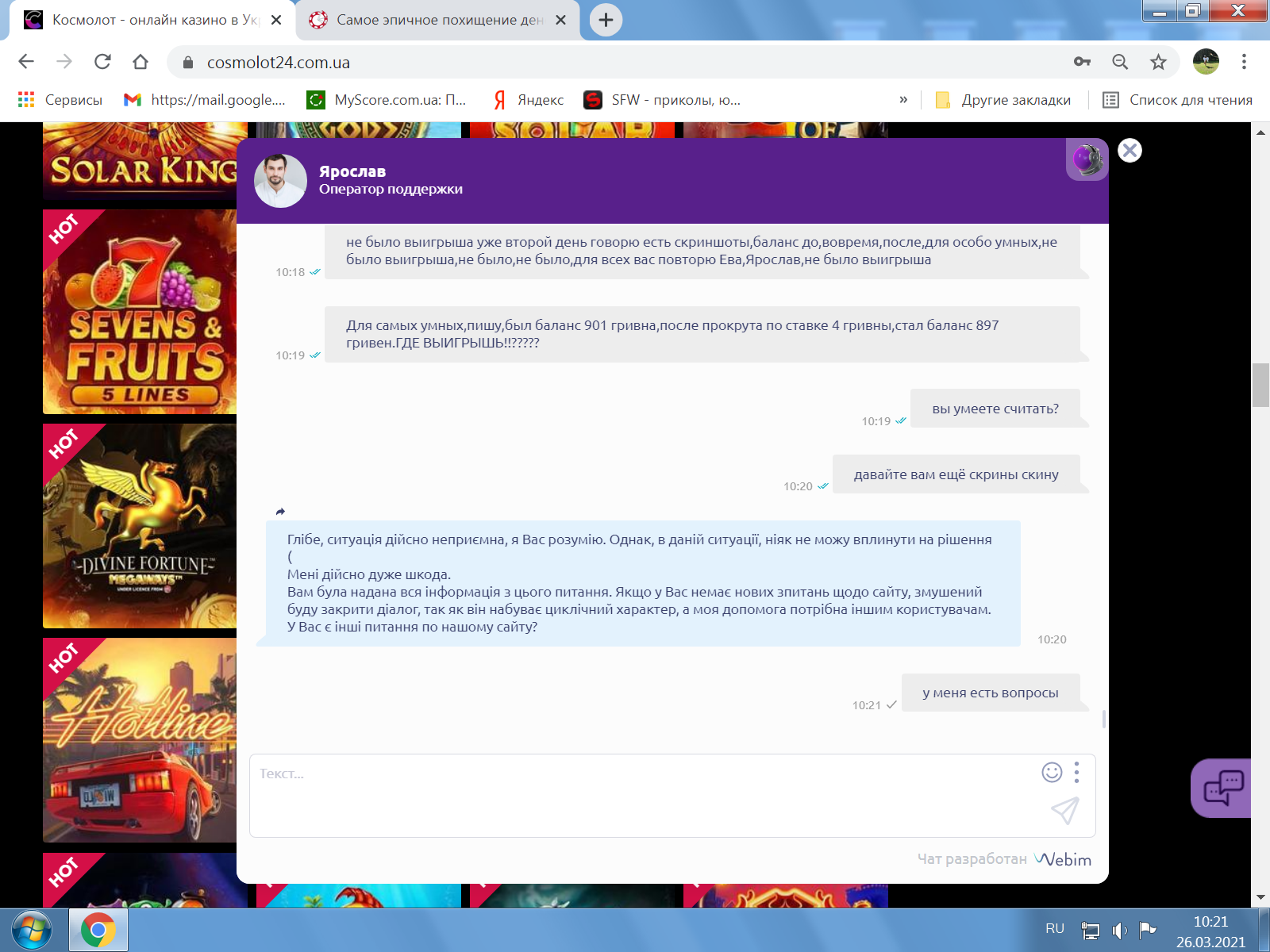The width and height of the screenshot is (1270, 952).
Task: Bookmark this page with the star
Action: pyautogui.click(x=1158, y=62)
